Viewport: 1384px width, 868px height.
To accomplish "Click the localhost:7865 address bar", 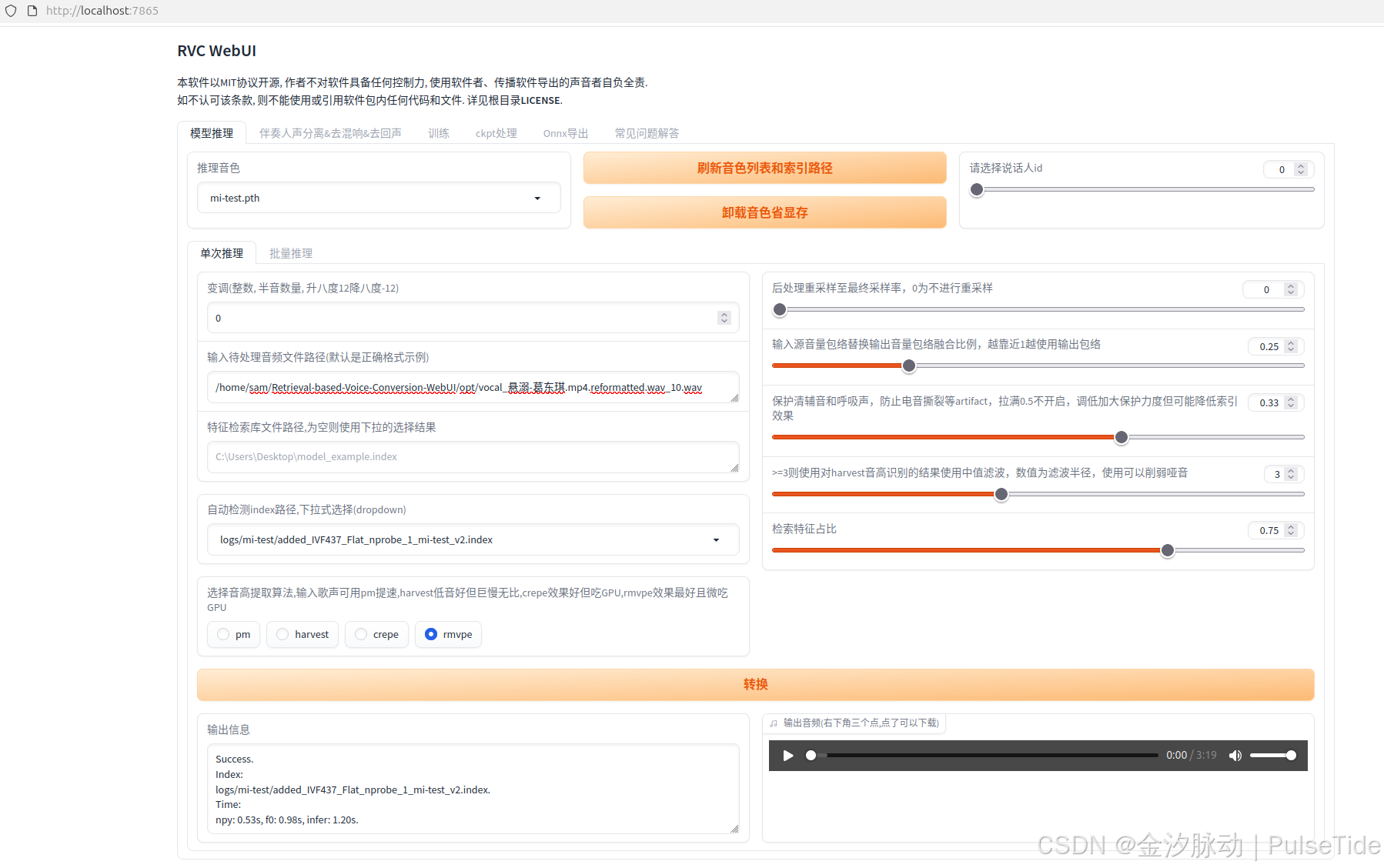I will 102,11.
